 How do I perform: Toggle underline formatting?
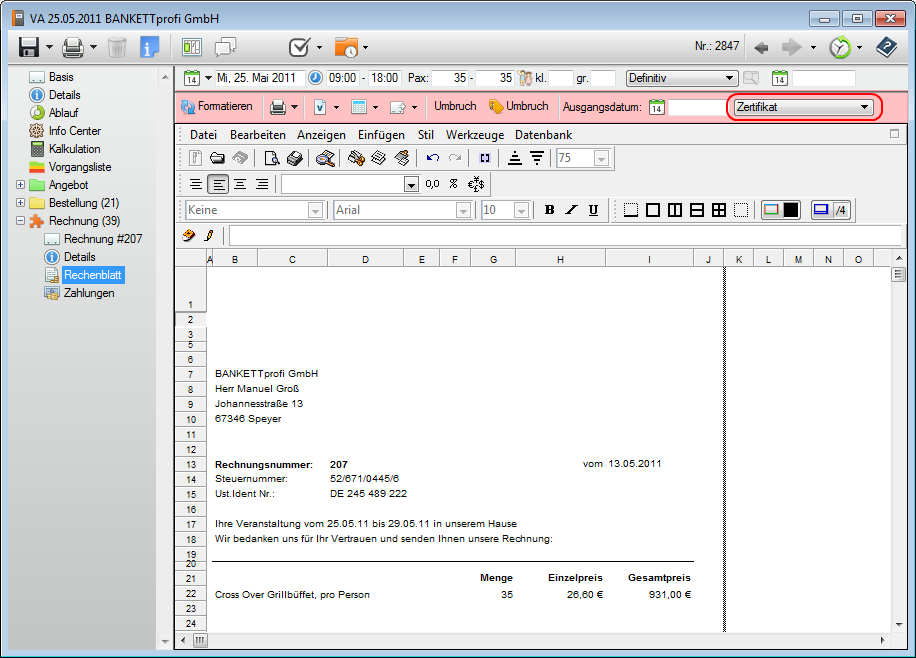[x=593, y=210]
